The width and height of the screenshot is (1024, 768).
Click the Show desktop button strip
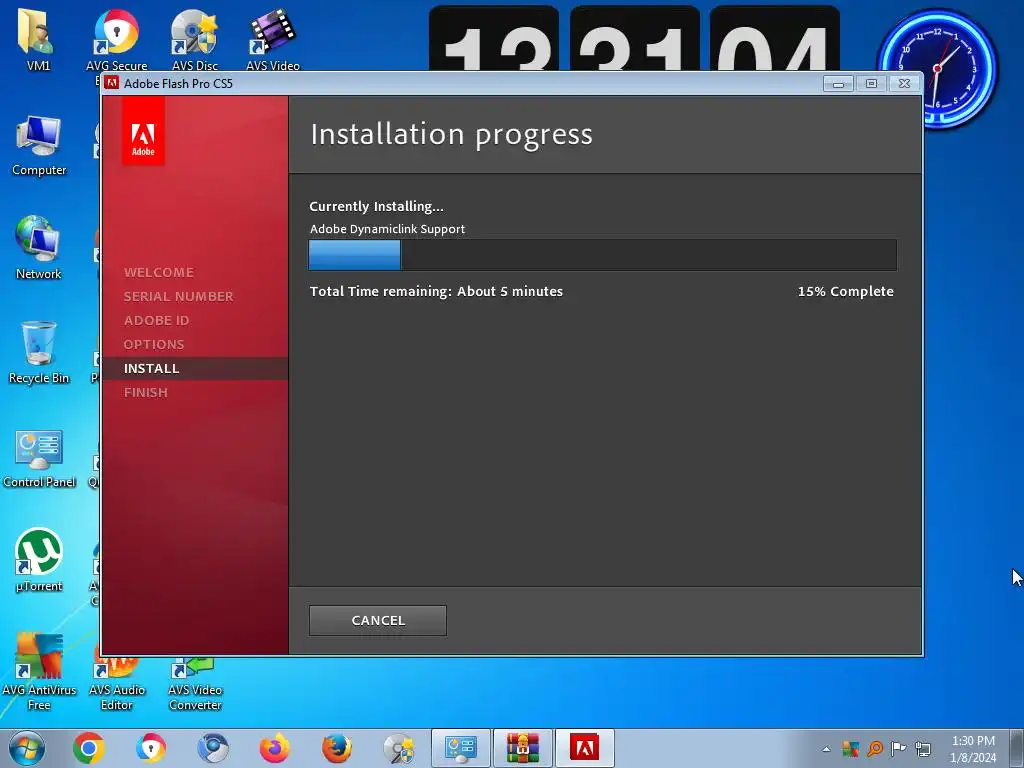(1019, 748)
